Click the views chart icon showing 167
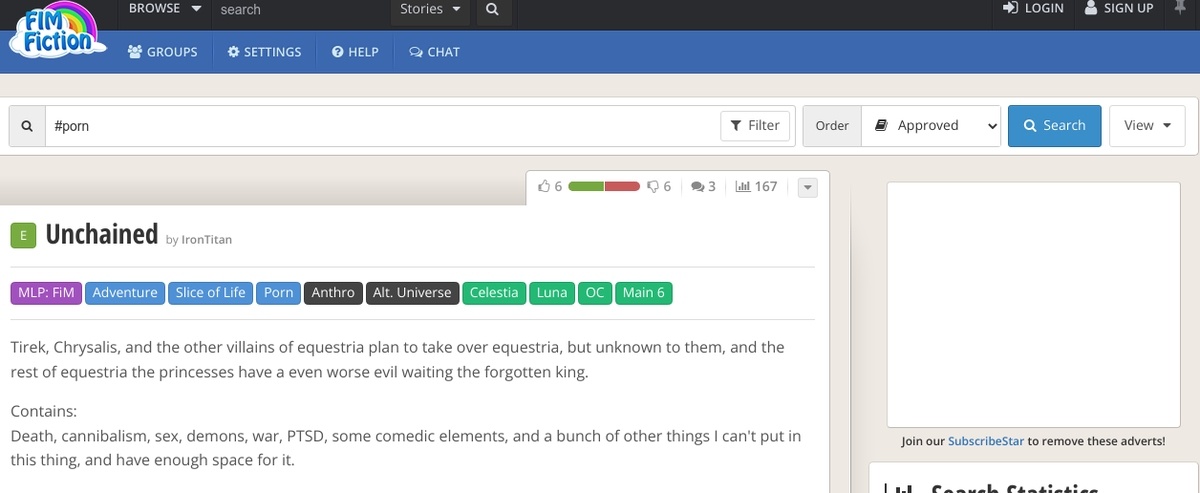Image resolution: width=1200 pixels, height=493 pixels. (743, 186)
